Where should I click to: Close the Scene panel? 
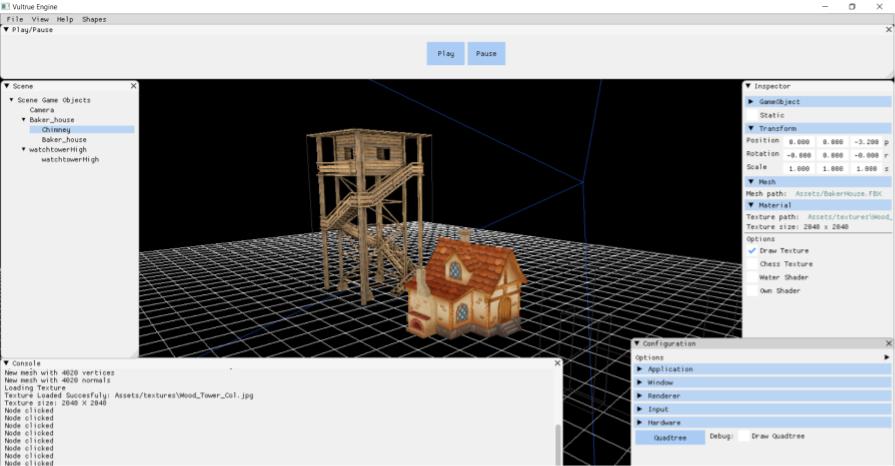click(134, 86)
